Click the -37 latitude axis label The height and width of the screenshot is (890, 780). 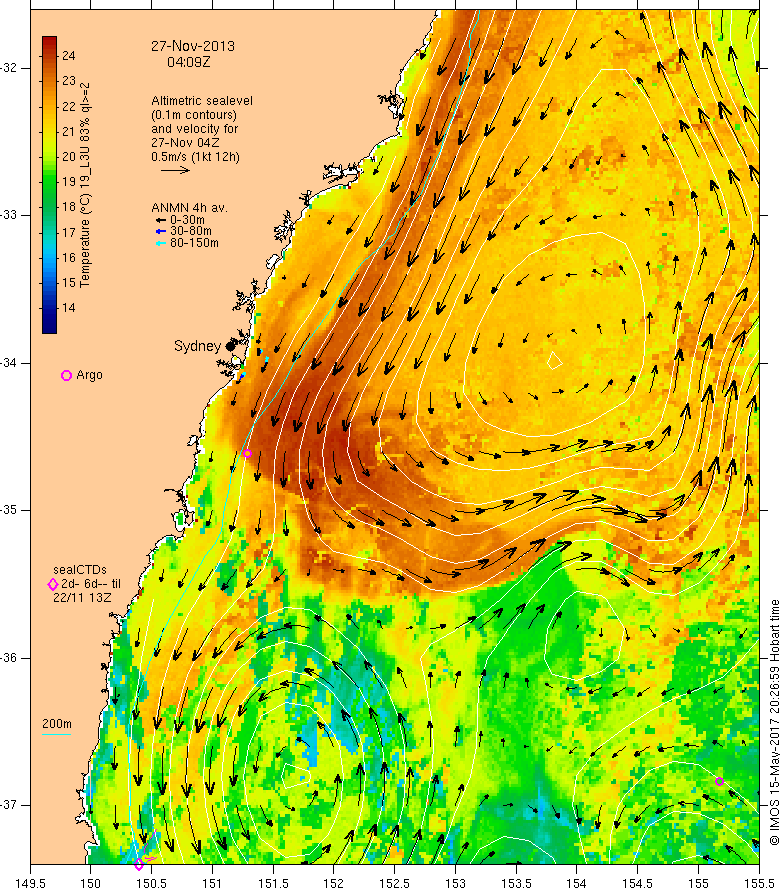click(x=8, y=805)
